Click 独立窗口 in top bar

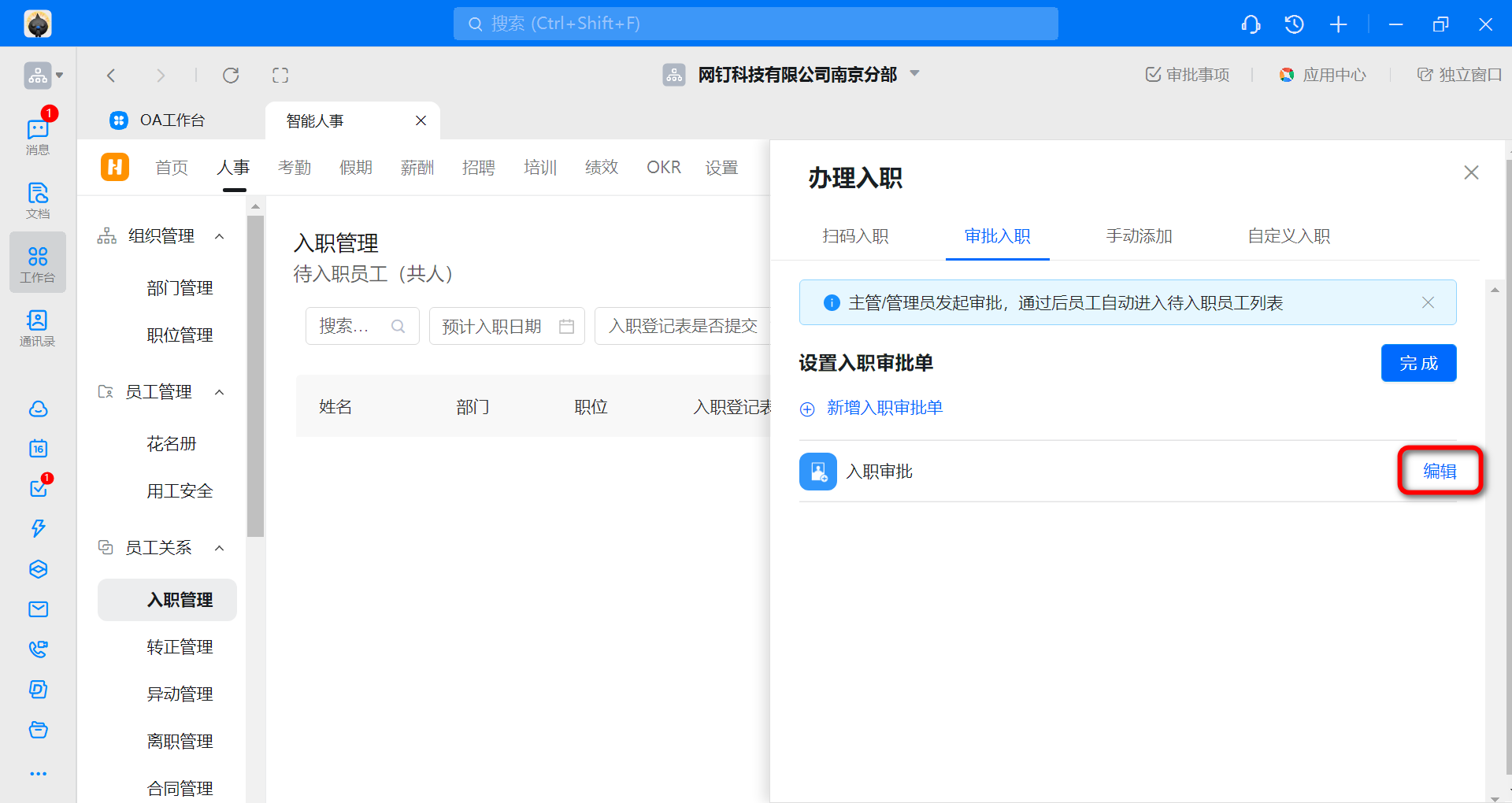coord(1459,75)
